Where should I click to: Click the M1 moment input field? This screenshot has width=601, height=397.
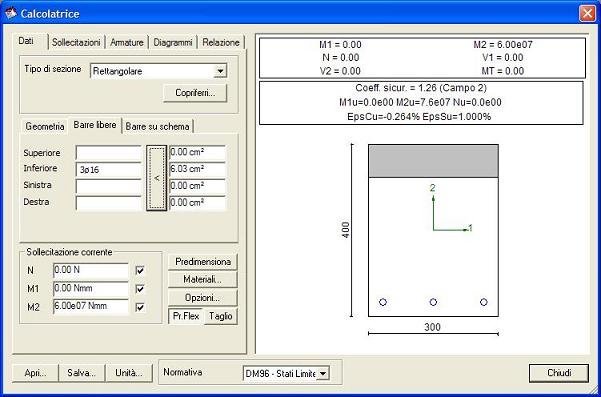(x=91, y=289)
